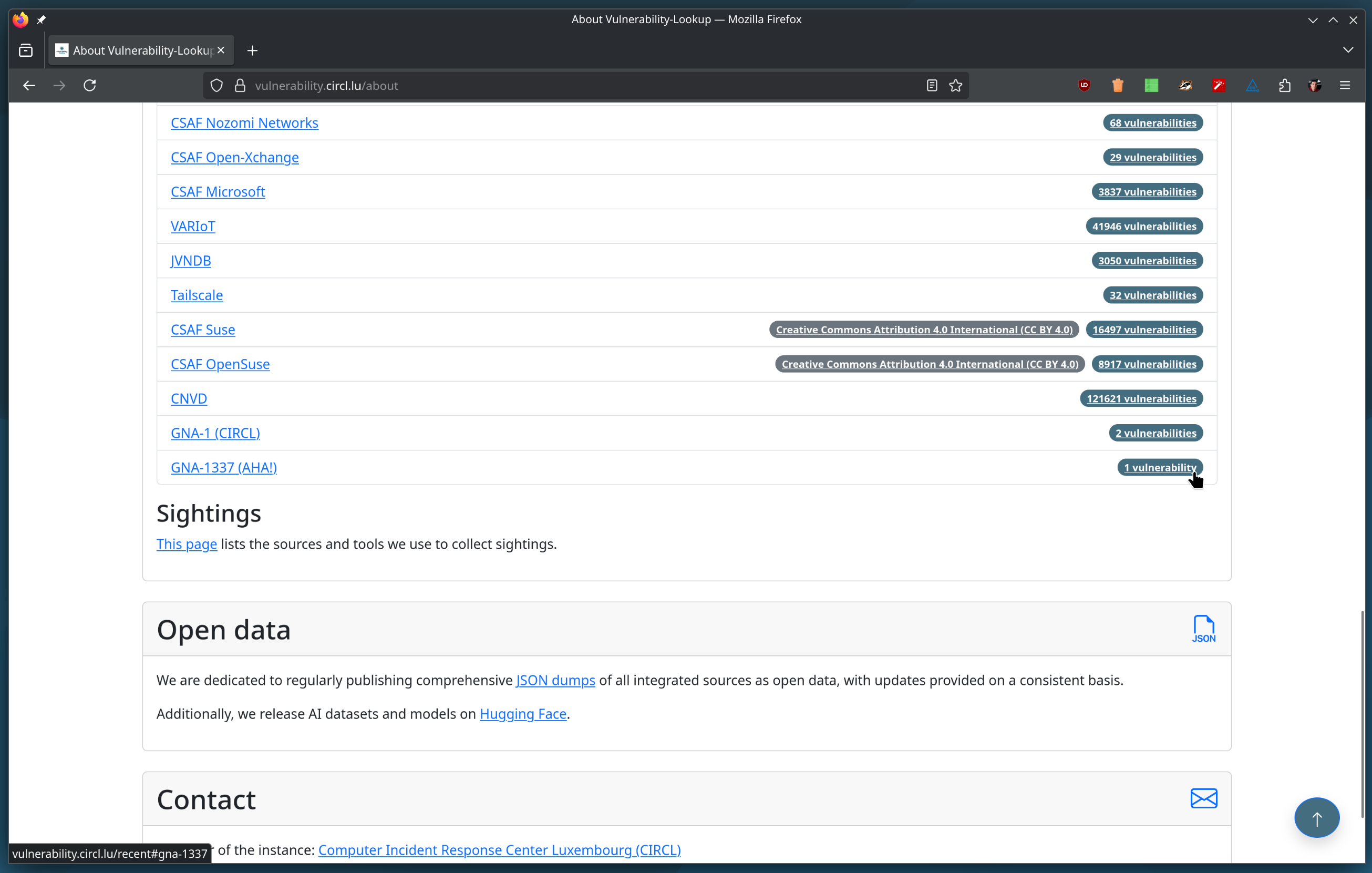The height and width of the screenshot is (873, 1372).
Task: Click the 121621 vulnerabilities badge for CNVD
Action: tap(1141, 398)
